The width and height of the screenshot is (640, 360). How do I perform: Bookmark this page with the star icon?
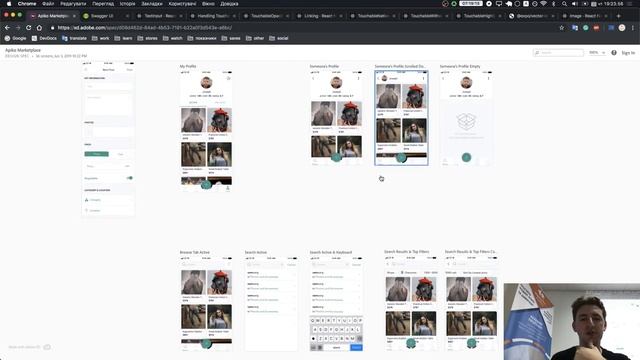pyautogui.click(x=562, y=28)
